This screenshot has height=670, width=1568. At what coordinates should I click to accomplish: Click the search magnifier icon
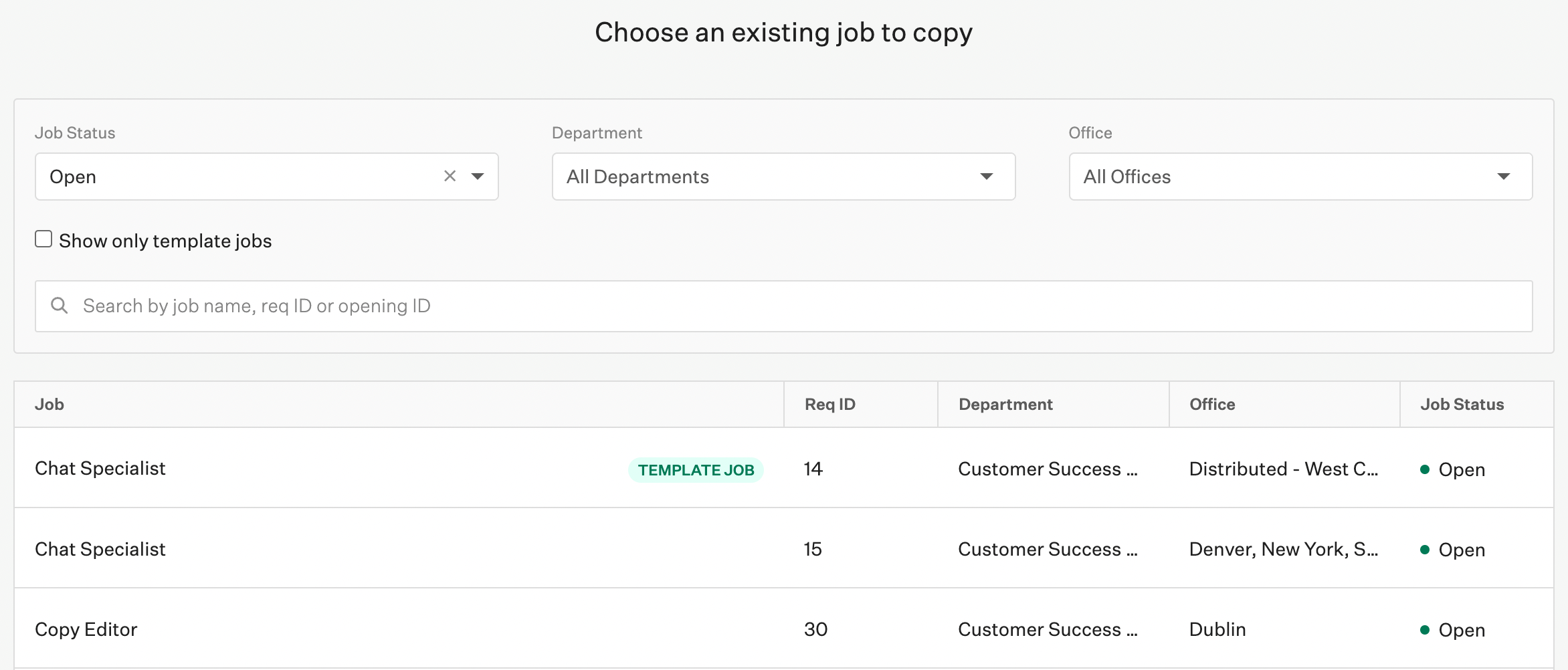click(x=59, y=306)
